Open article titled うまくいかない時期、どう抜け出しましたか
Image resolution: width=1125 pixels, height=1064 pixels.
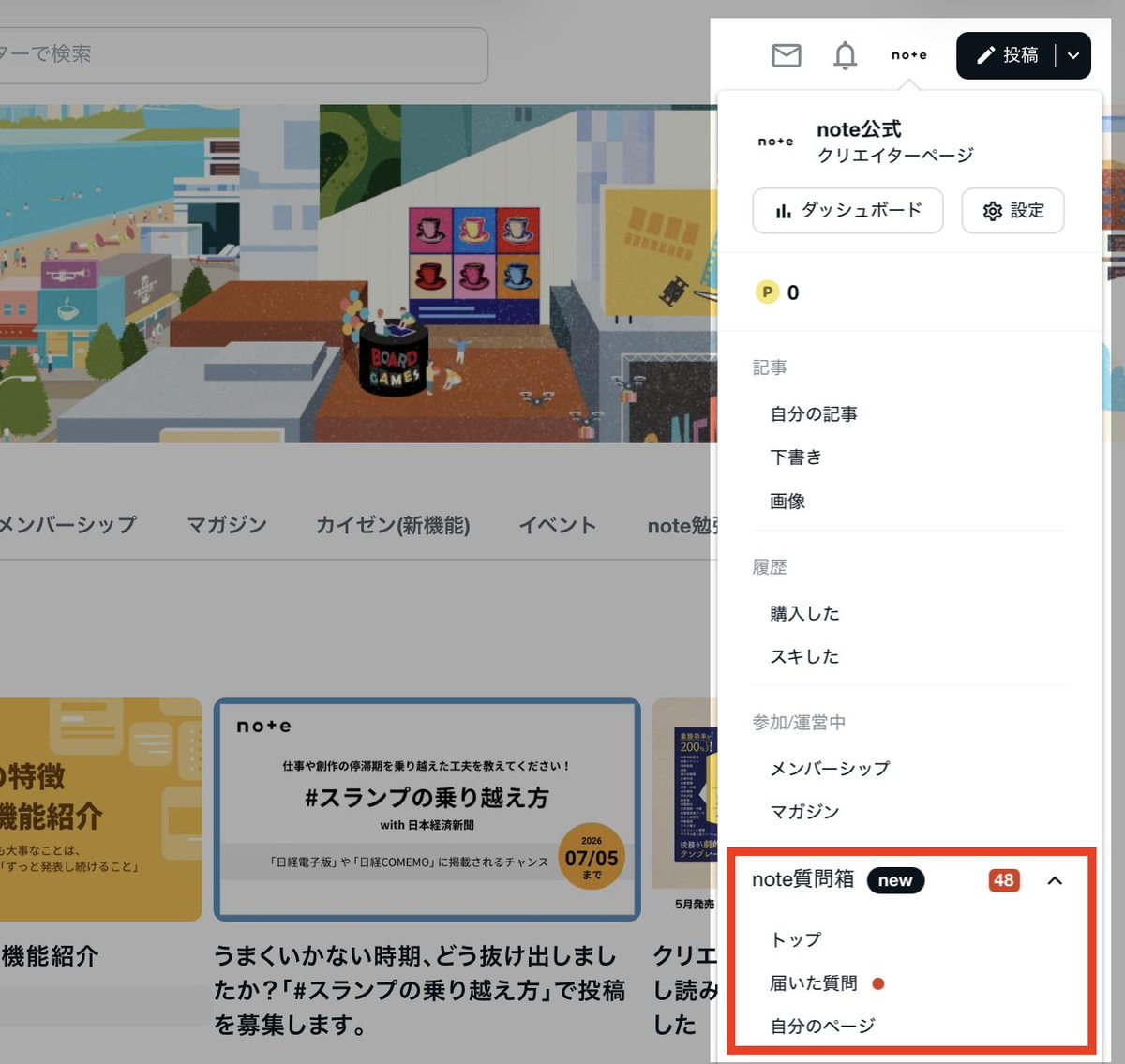(419, 990)
